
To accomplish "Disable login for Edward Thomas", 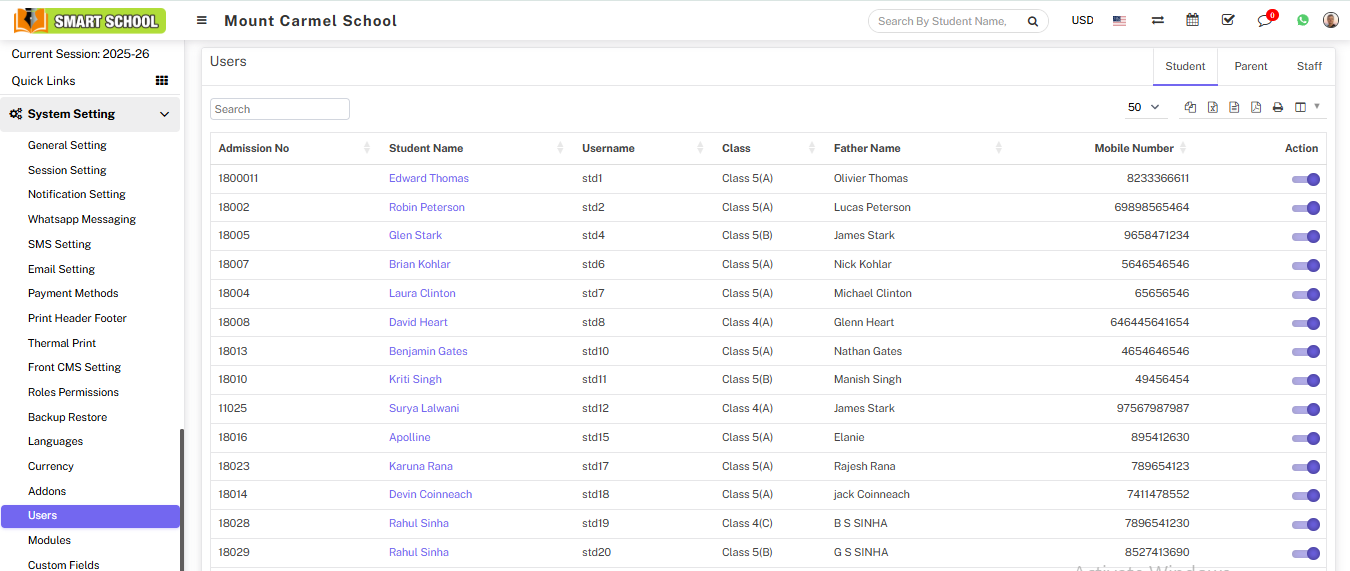I will point(1305,179).
